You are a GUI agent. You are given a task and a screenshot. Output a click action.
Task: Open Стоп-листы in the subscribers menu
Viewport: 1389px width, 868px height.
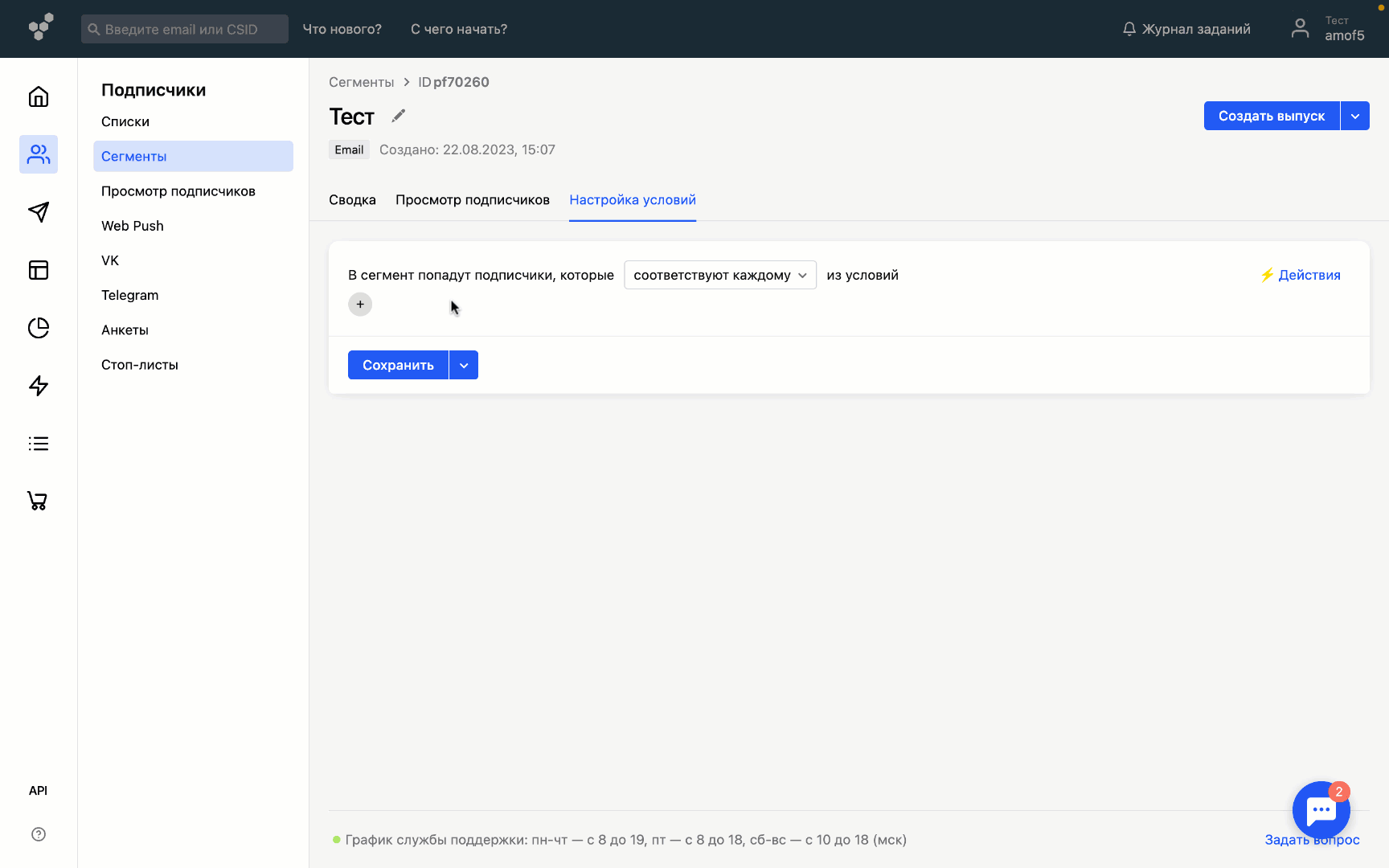click(140, 365)
